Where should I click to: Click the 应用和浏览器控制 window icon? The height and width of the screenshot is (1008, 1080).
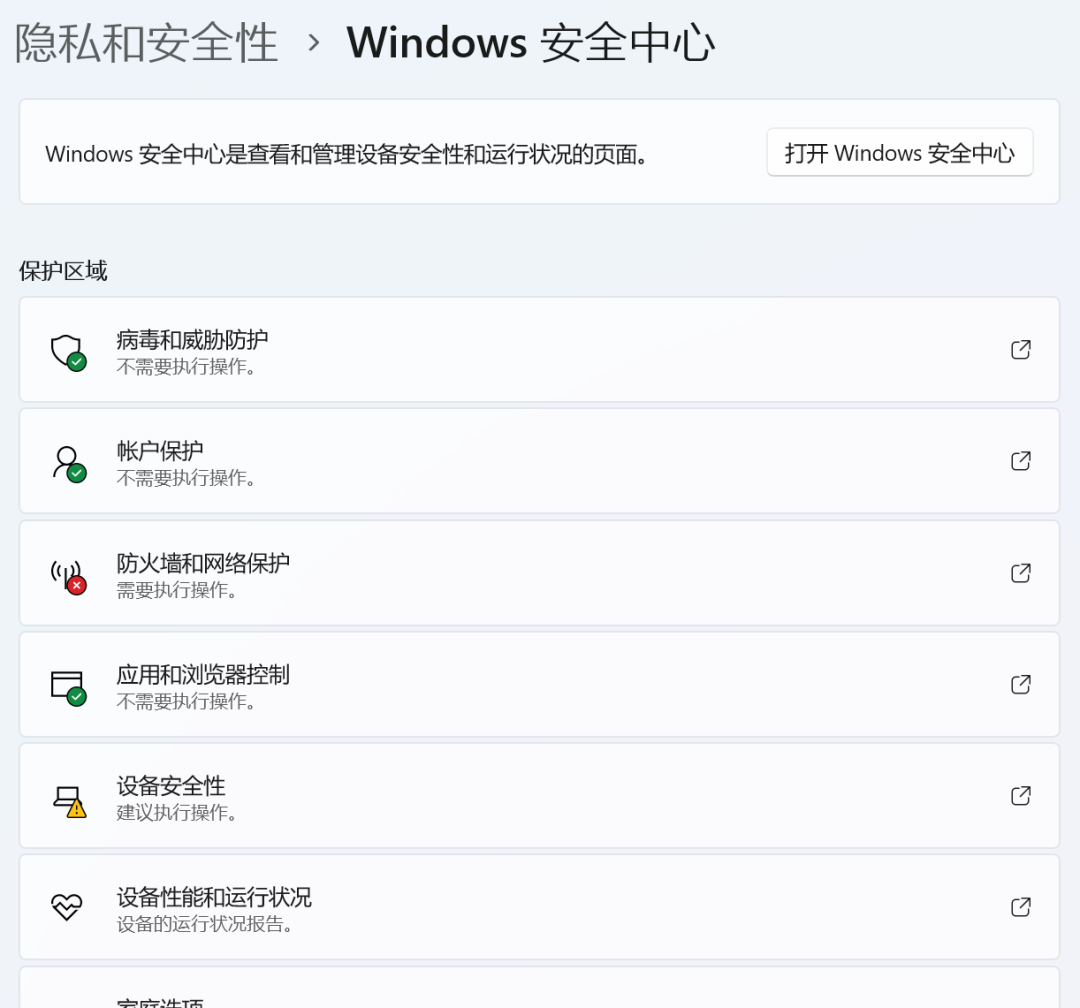pyautogui.click(x=68, y=688)
